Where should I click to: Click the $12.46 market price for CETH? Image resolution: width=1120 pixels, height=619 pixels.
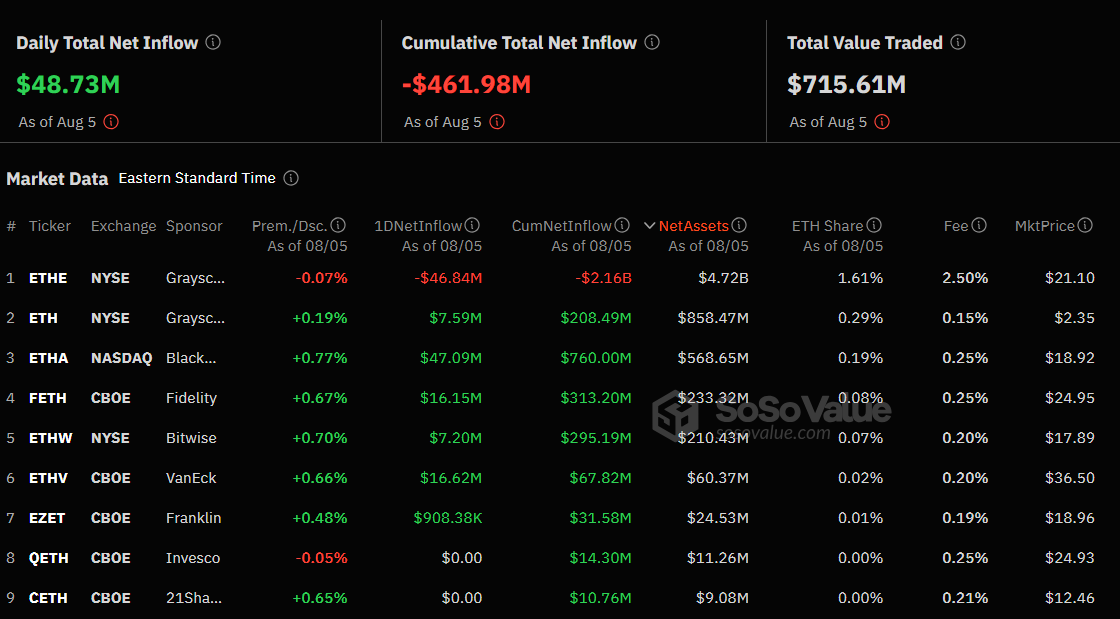point(1069,598)
